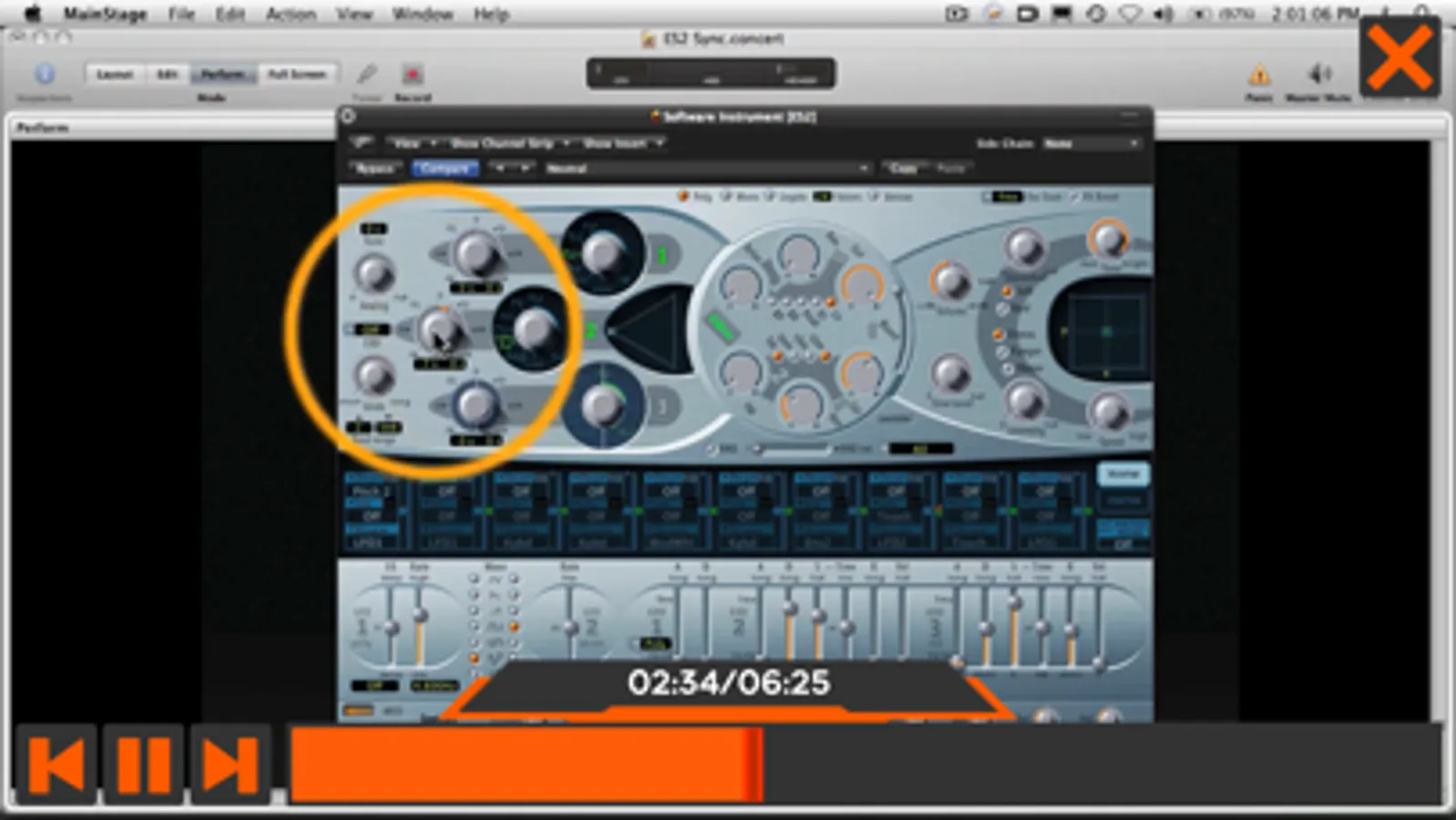Click the Record button in toolbar
This screenshot has width=1456, height=820.
(x=412, y=75)
